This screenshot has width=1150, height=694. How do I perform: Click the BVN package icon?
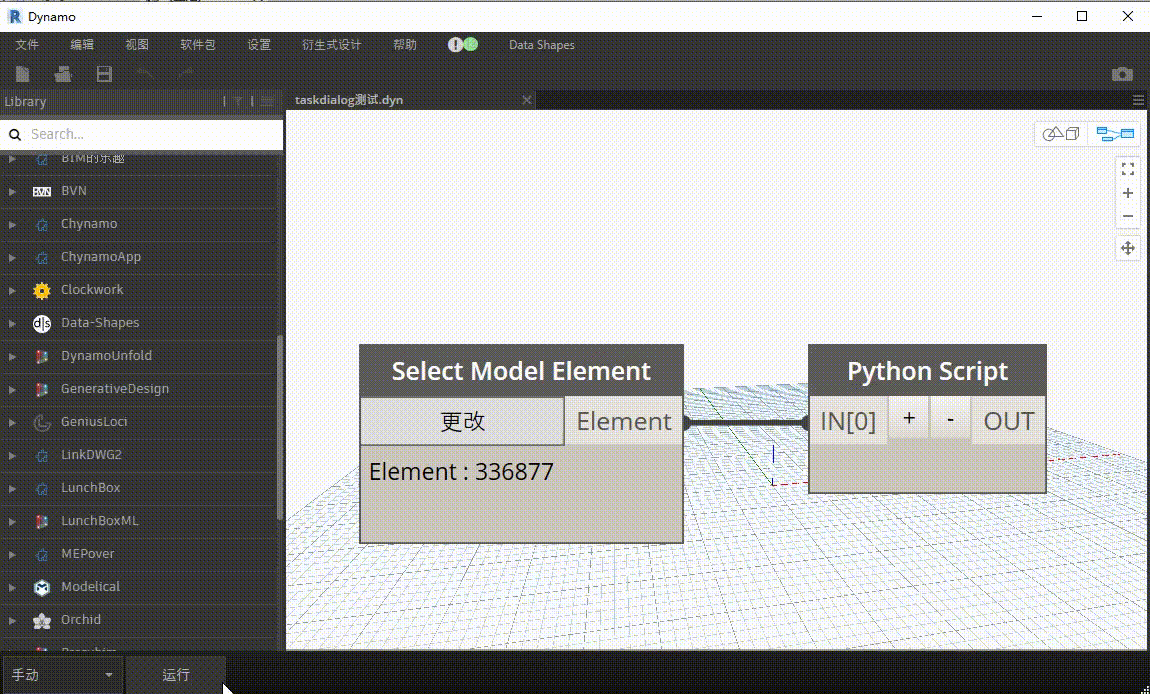tap(42, 191)
